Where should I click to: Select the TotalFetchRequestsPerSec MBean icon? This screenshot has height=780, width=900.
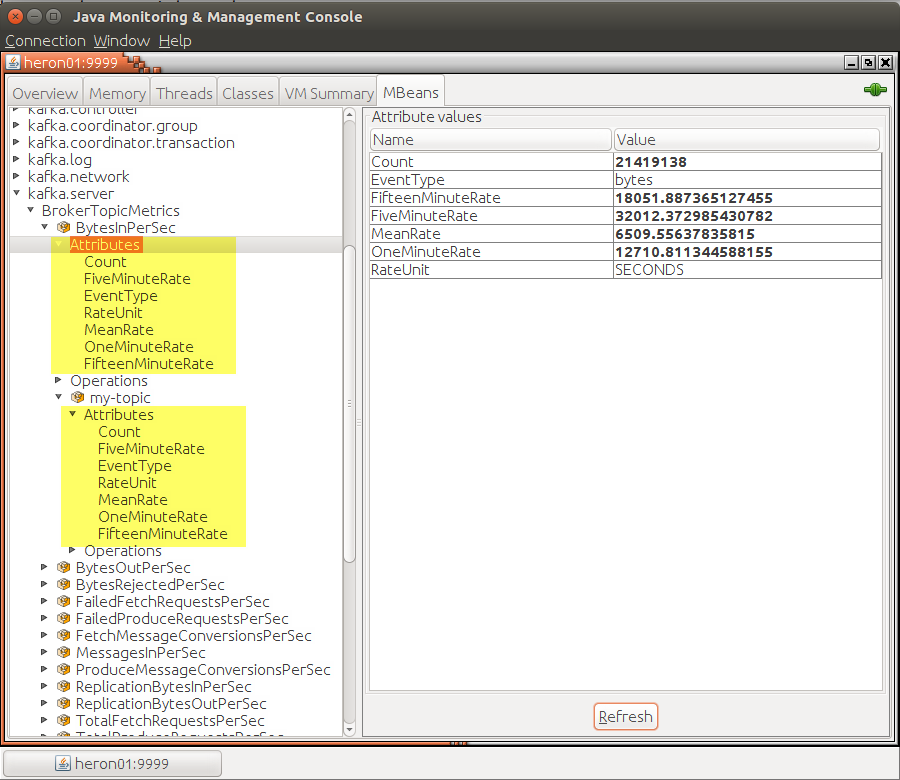tap(63, 720)
